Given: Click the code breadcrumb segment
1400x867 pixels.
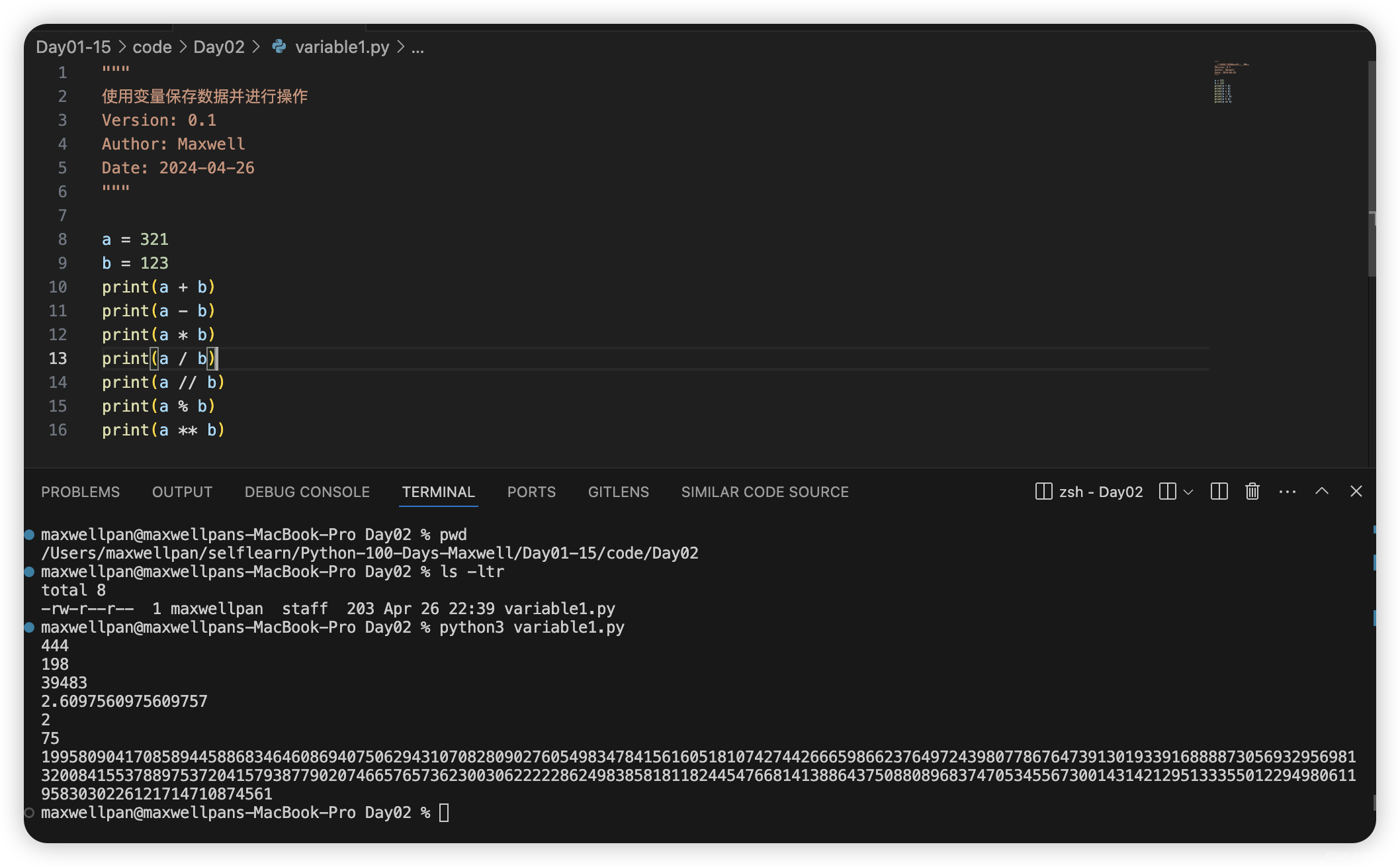Looking at the screenshot, I should click(152, 47).
